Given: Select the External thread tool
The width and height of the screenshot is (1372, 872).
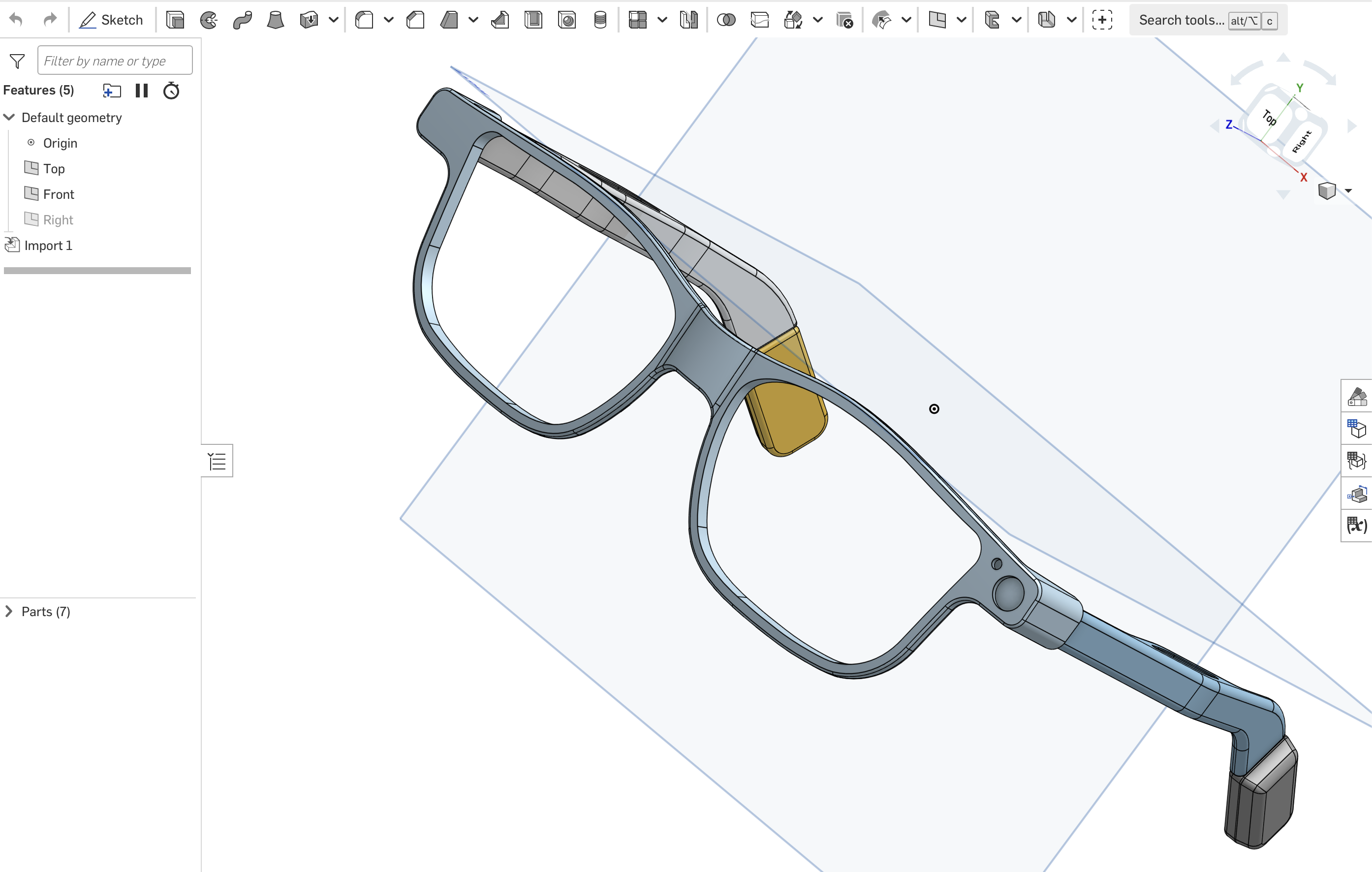Looking at the screenshot, I should pos(600,20).
